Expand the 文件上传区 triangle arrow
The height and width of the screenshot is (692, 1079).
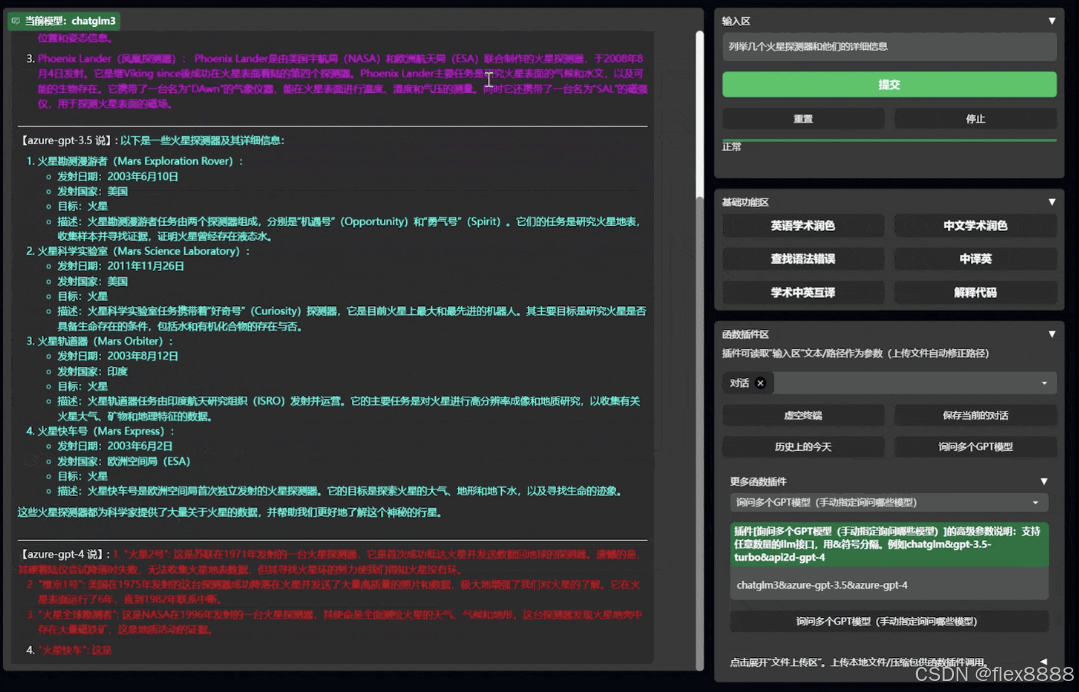(1044, 662)
